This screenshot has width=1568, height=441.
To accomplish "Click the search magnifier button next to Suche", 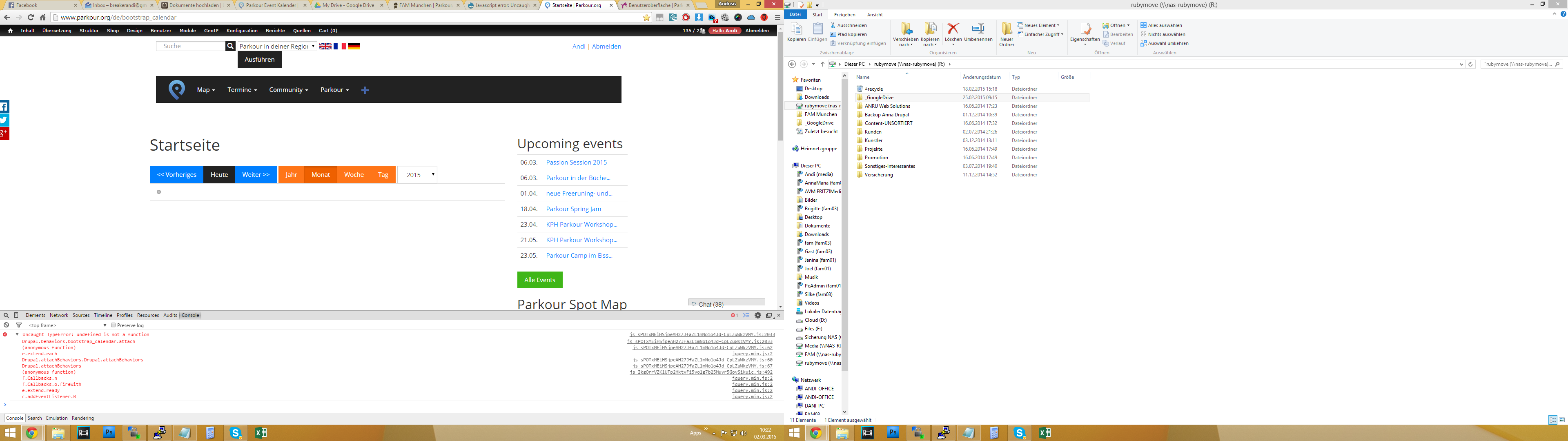I will 230,46.
